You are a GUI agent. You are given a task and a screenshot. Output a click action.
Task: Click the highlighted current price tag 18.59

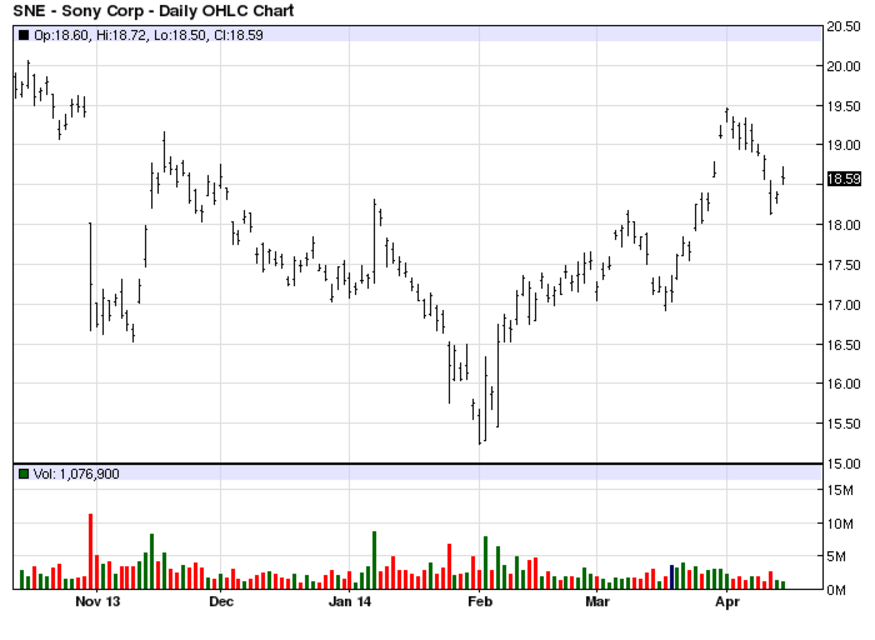(x=844, y=179)
